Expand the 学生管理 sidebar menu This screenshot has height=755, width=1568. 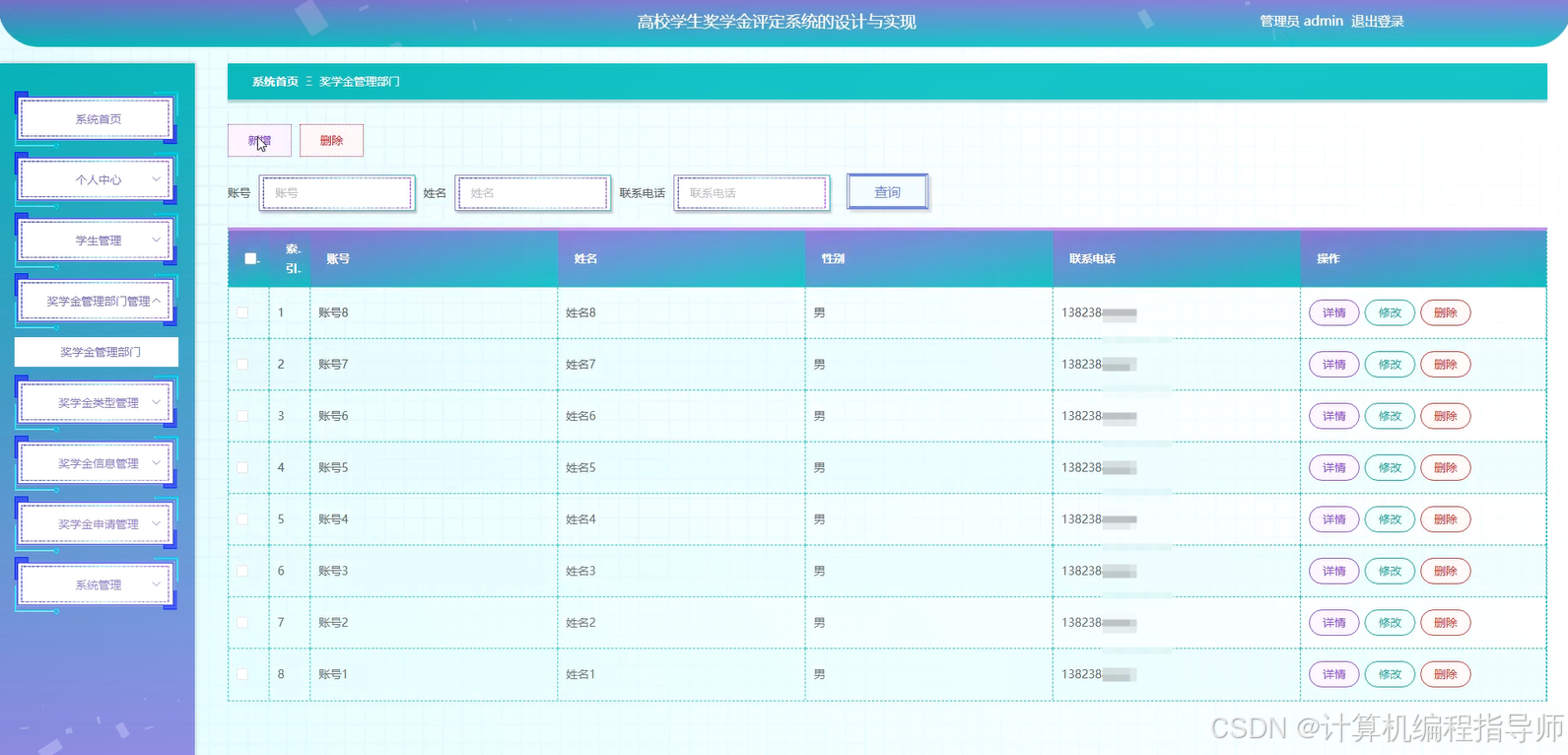[x=97, y=240]
